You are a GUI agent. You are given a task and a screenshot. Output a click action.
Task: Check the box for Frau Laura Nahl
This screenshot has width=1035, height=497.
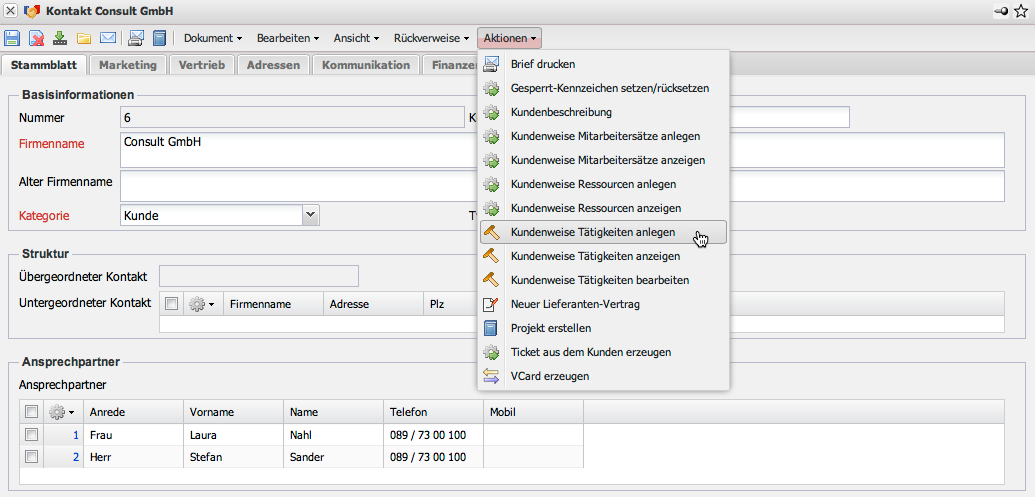click(32, 435)
